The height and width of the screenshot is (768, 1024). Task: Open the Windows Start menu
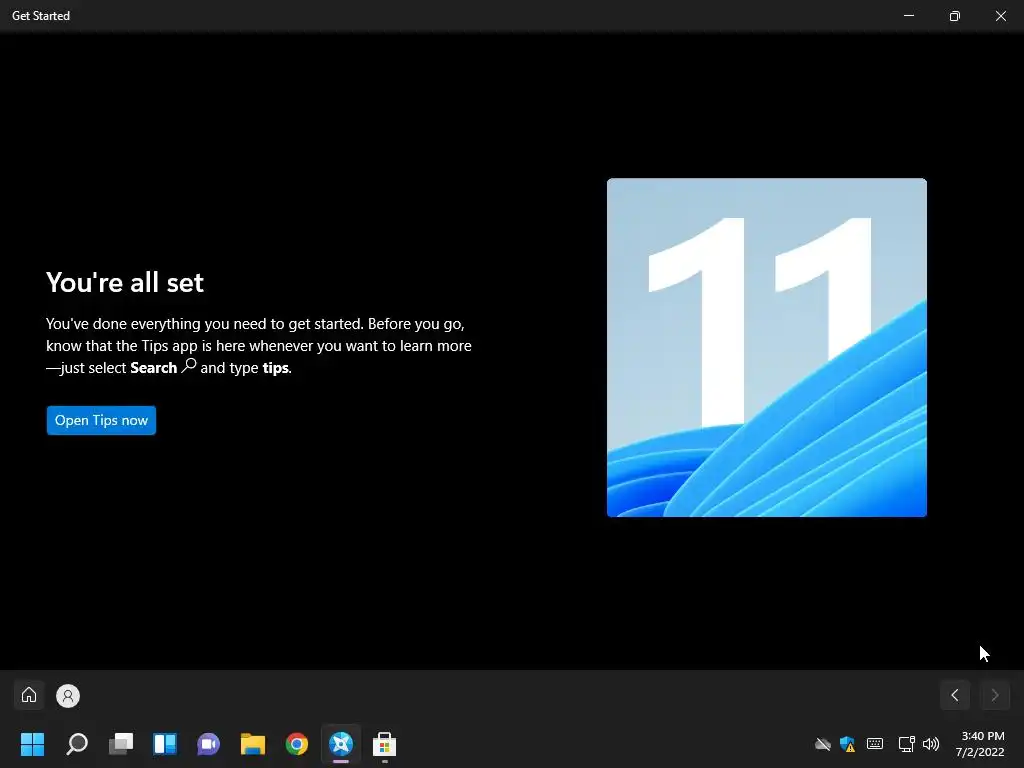tap(33, 744)
